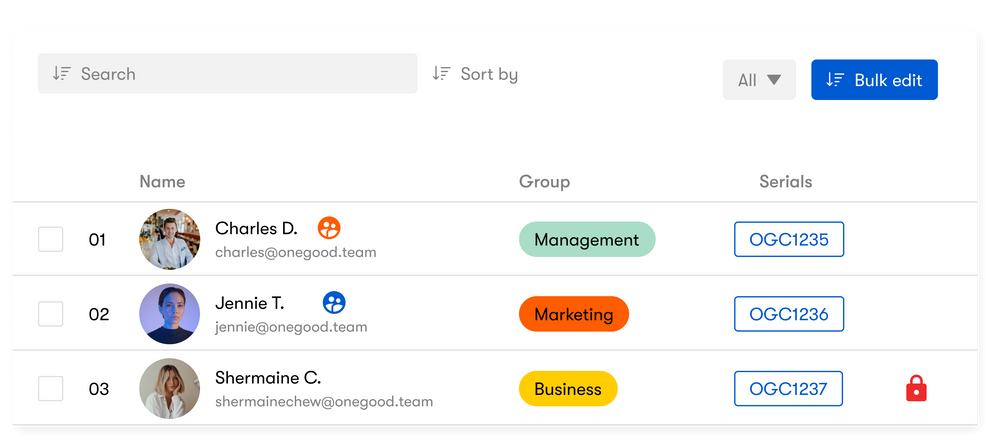Tick the checkbox for row 02
This screenshot has width=1000, height=443.
click(51, 314)
